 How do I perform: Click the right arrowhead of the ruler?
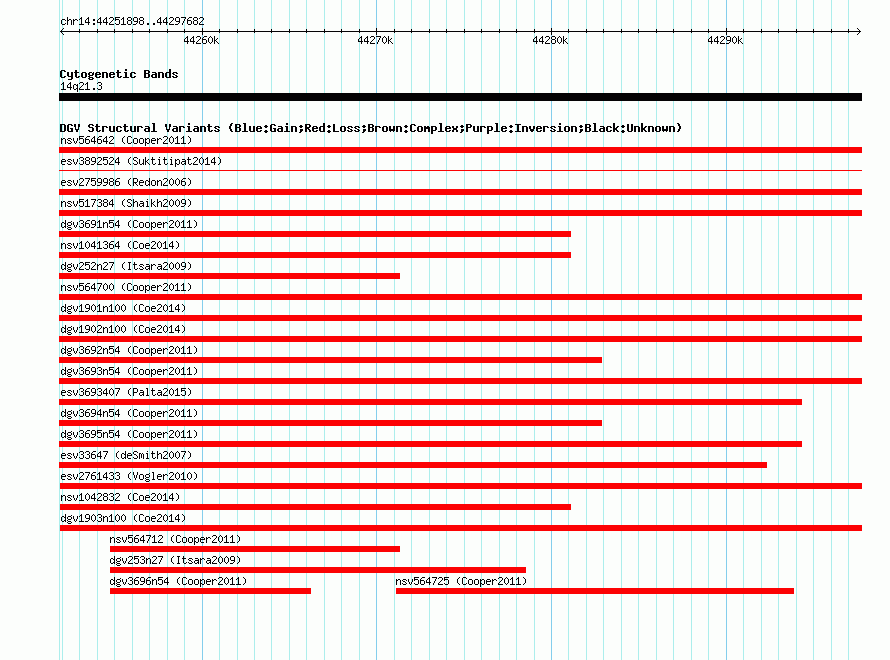[859, 31]
